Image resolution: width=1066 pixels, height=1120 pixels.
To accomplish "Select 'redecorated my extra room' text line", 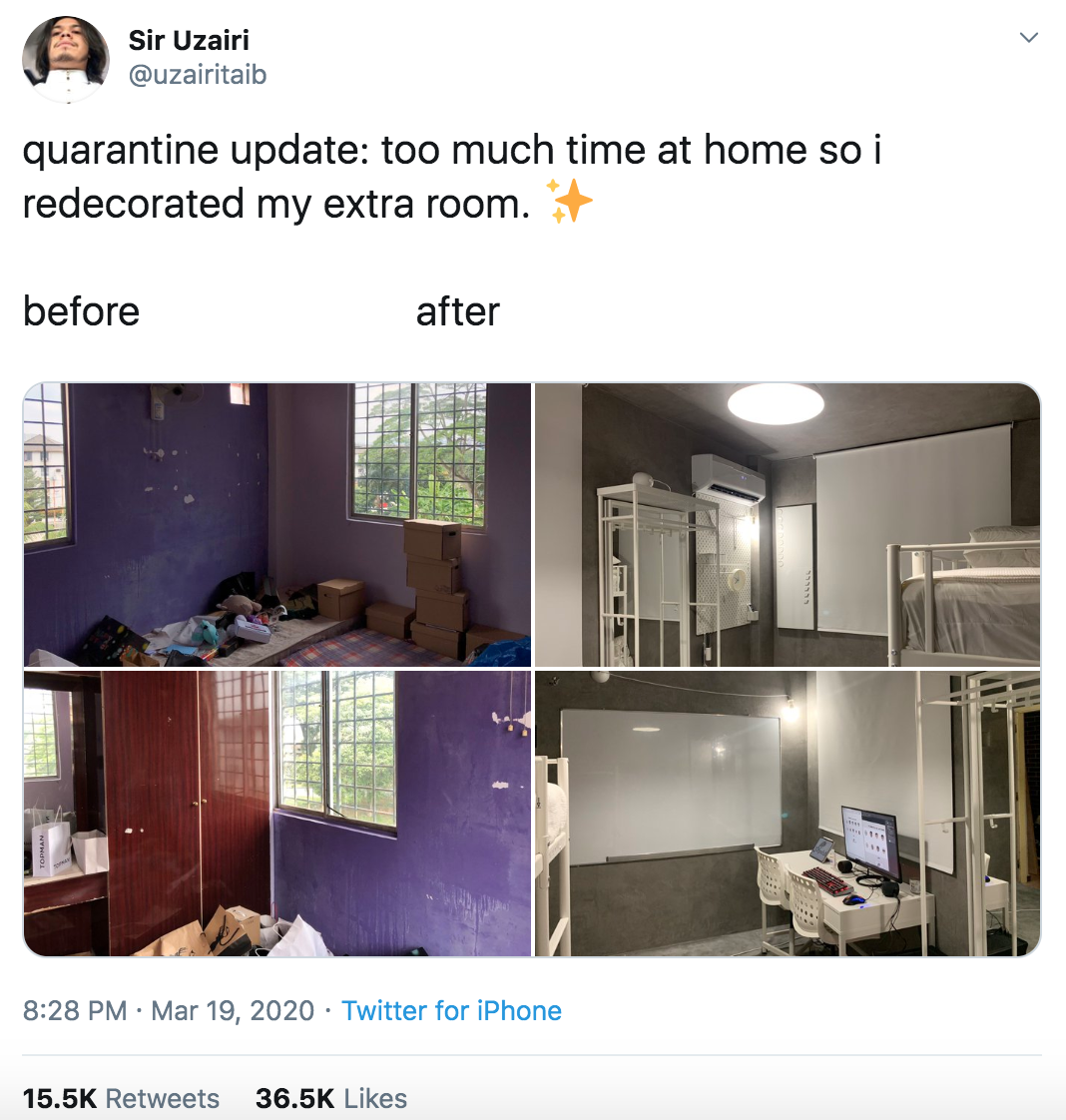I will [276, 205].
